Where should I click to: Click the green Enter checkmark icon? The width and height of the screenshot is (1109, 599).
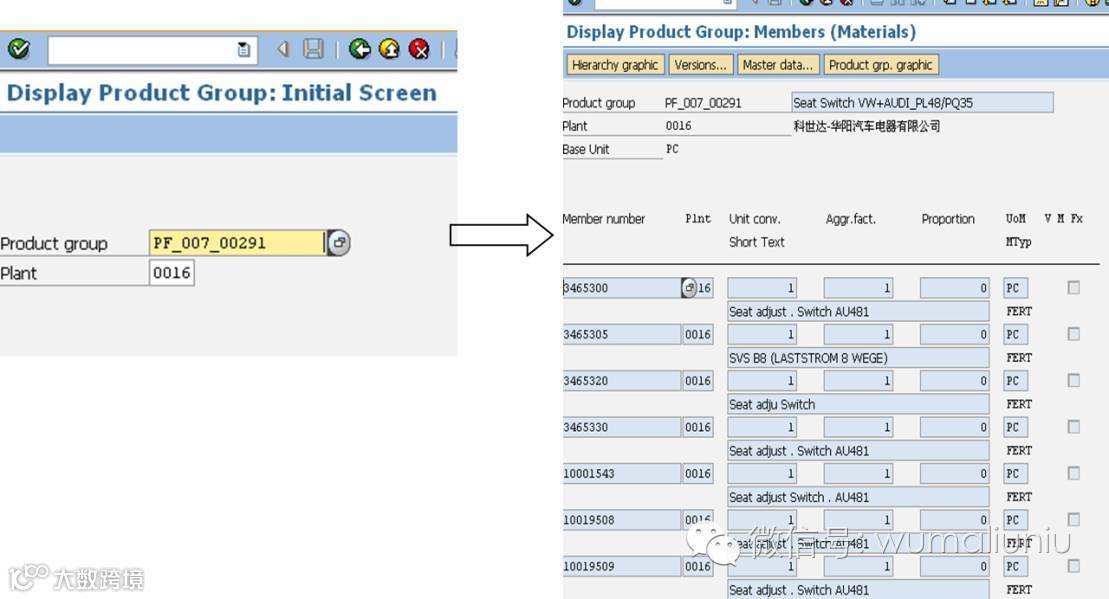pyautogui.click(x=18, y=49)
